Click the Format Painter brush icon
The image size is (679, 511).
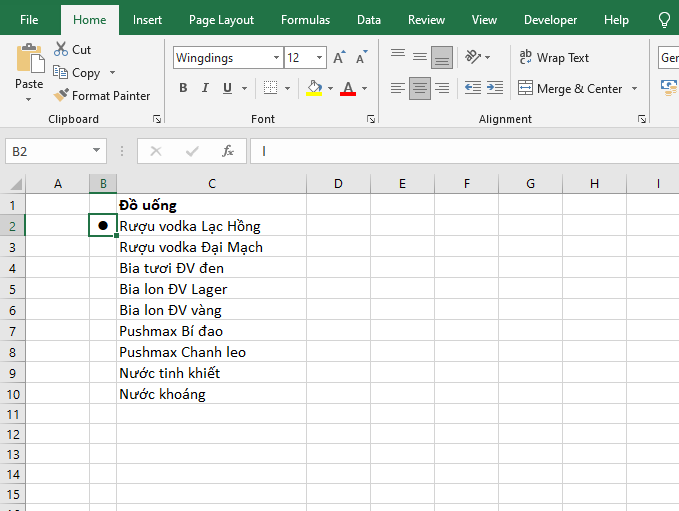[x=61, y=96]
